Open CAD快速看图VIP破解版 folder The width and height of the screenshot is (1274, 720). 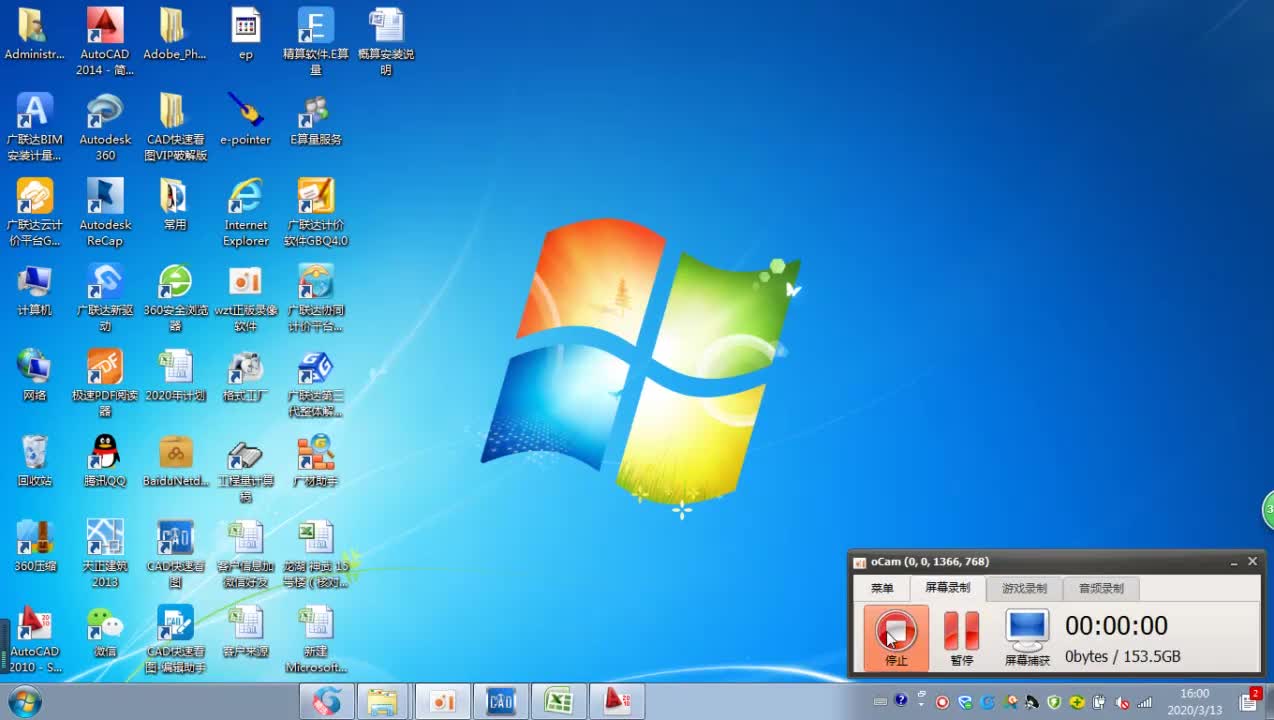click(x=175, y=127)
